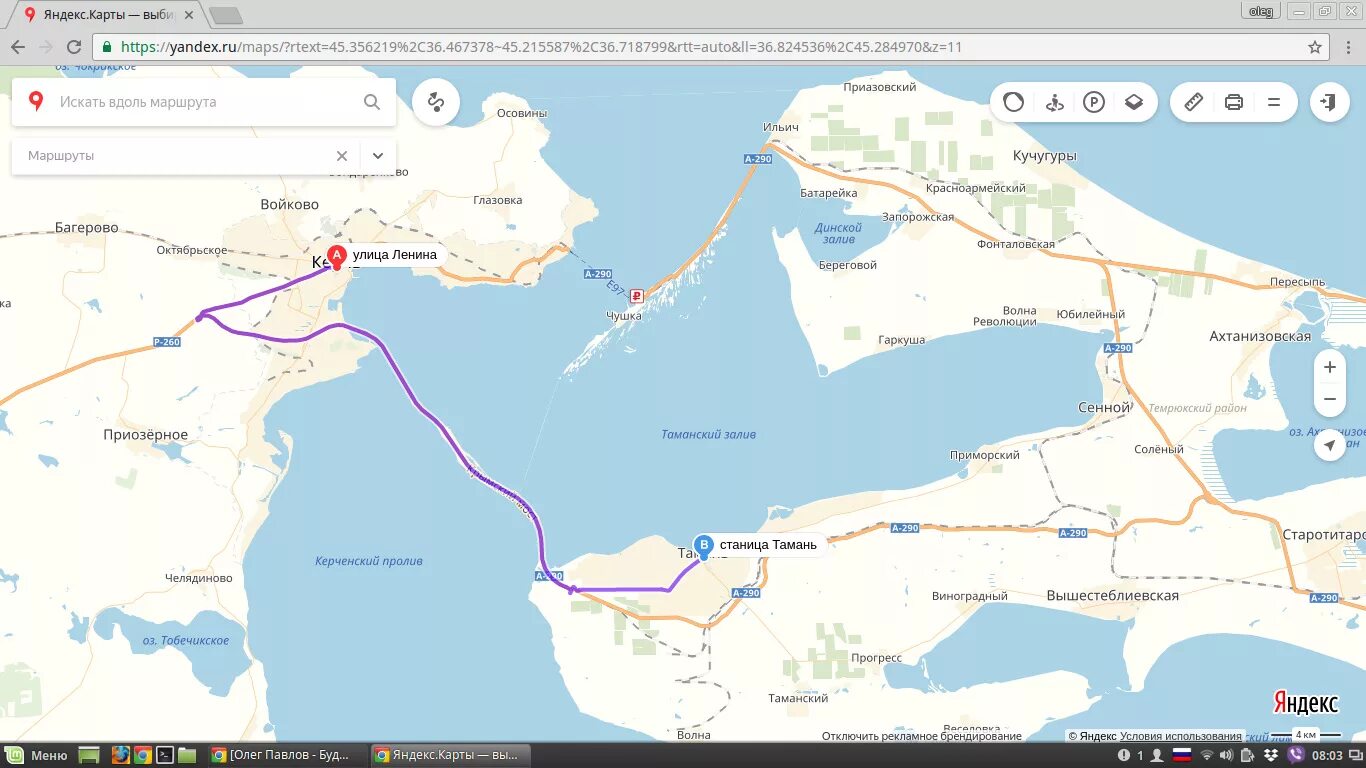This screenshot has height=768, width=1366.
Task: Bookmark this page with star icon
Action: point(1315,47)
